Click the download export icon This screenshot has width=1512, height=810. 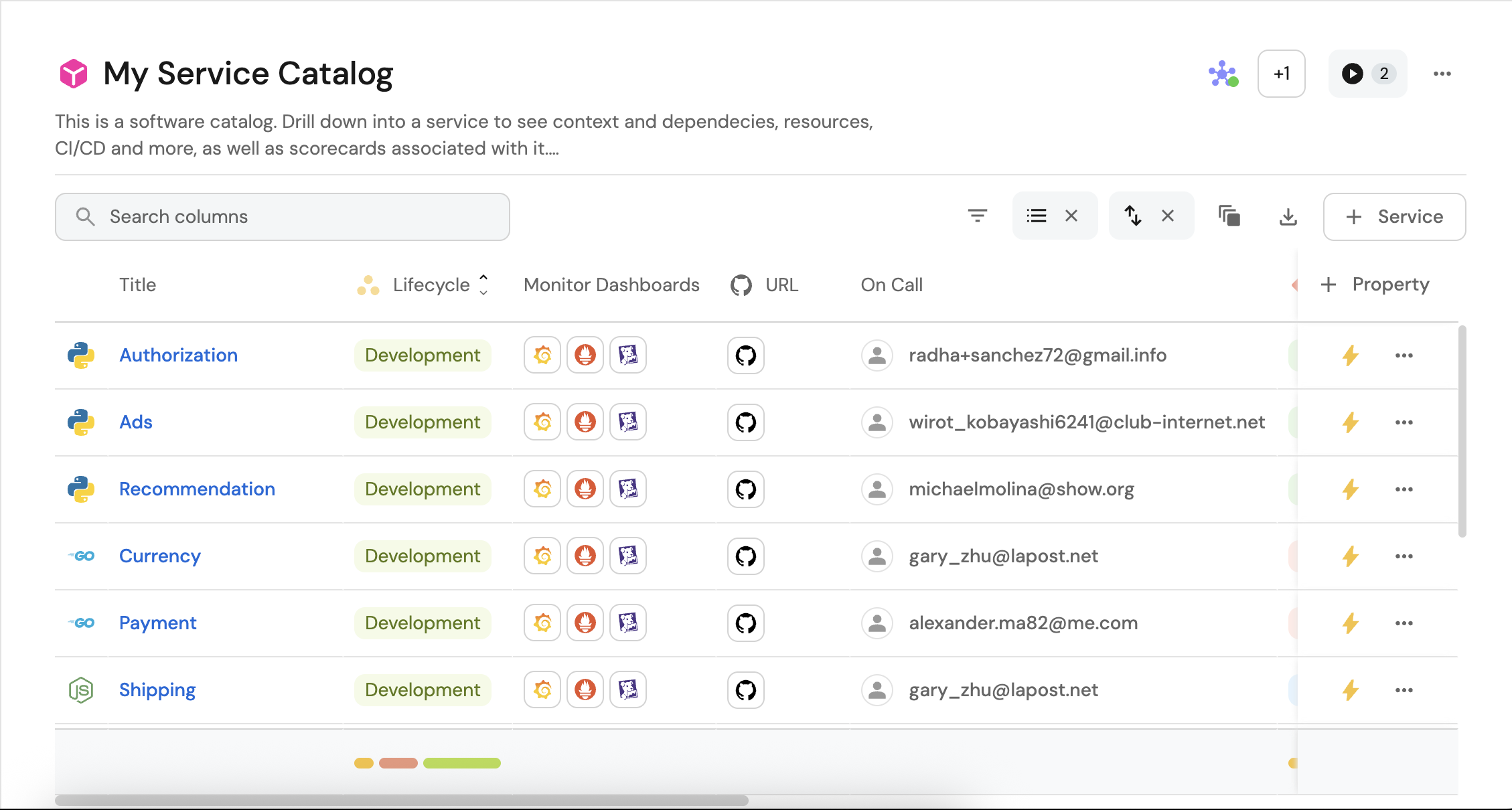(x=1288, y=216)
